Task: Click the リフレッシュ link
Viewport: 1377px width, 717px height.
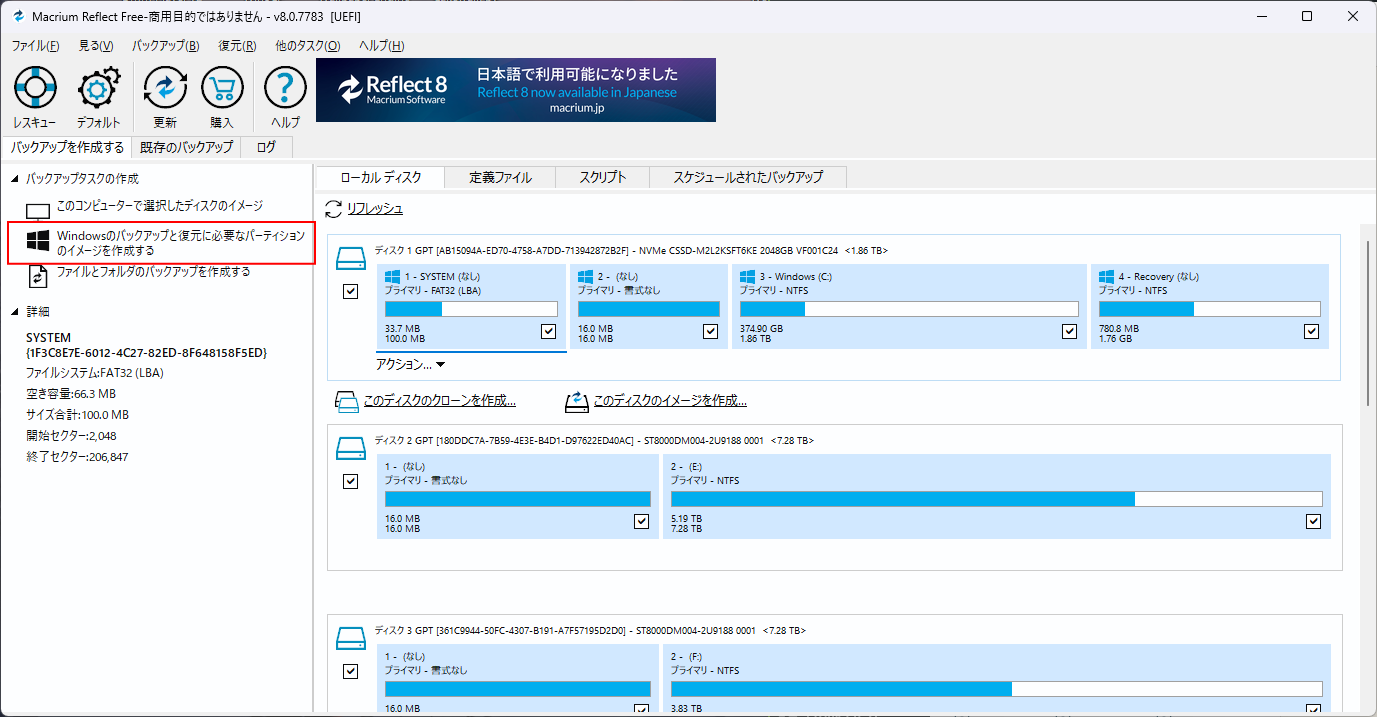Action: click(374, 209)
